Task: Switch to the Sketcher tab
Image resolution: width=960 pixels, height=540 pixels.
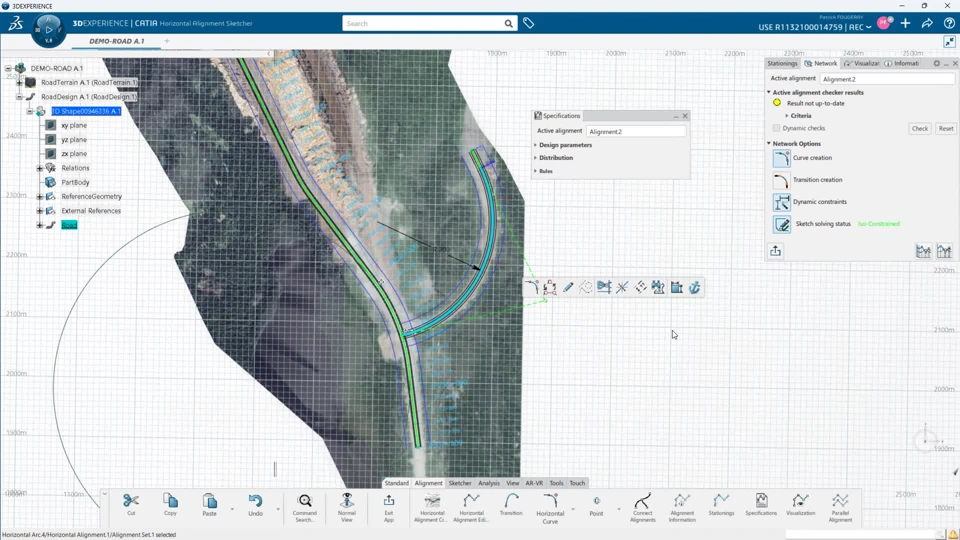Action: click(x=460, y=483)
